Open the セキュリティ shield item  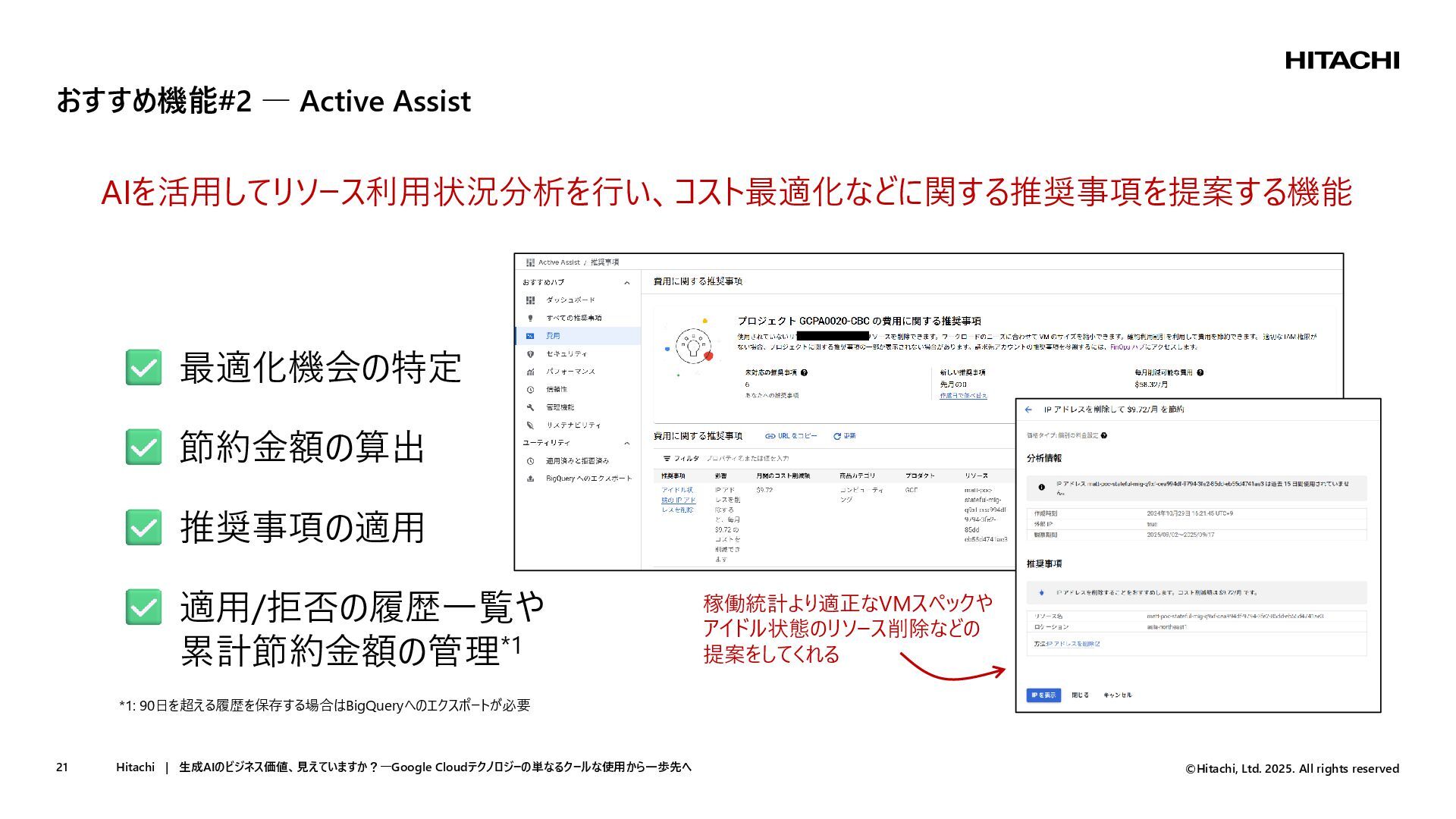click(566, 354)
